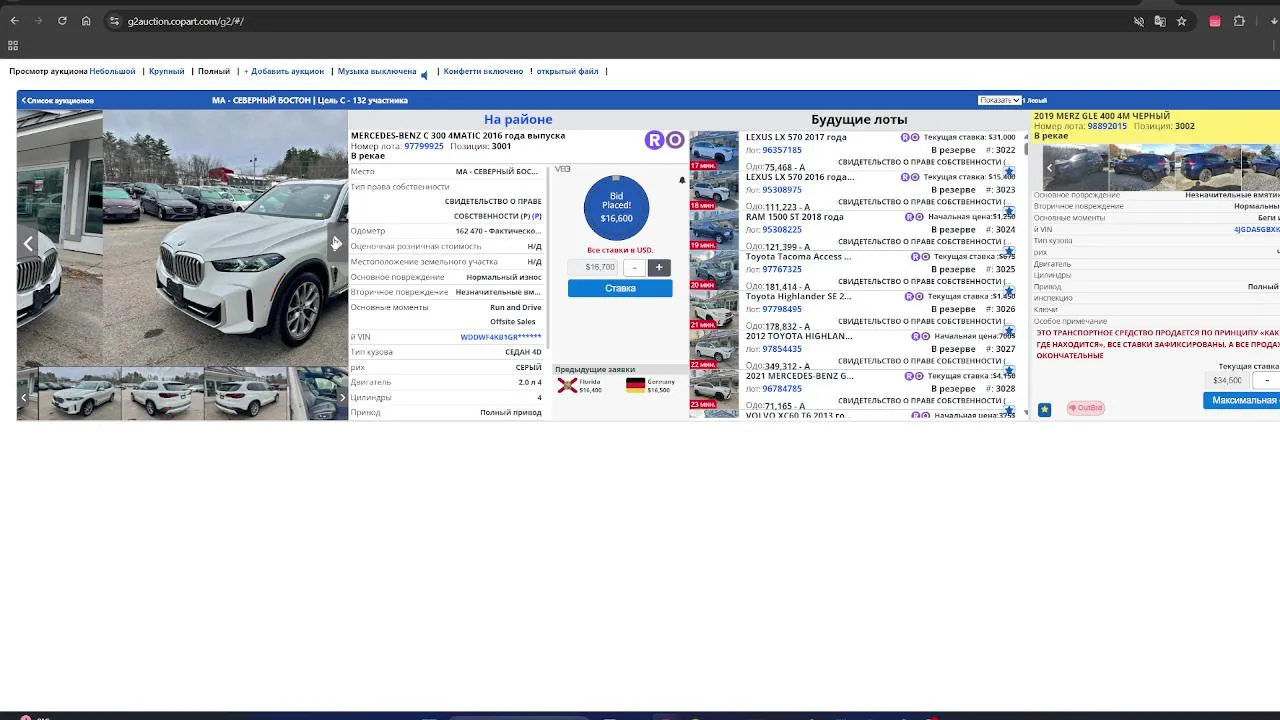The image size is (1280, 720).
Task: Open lot 95308225 link
Action: [782, 229]
